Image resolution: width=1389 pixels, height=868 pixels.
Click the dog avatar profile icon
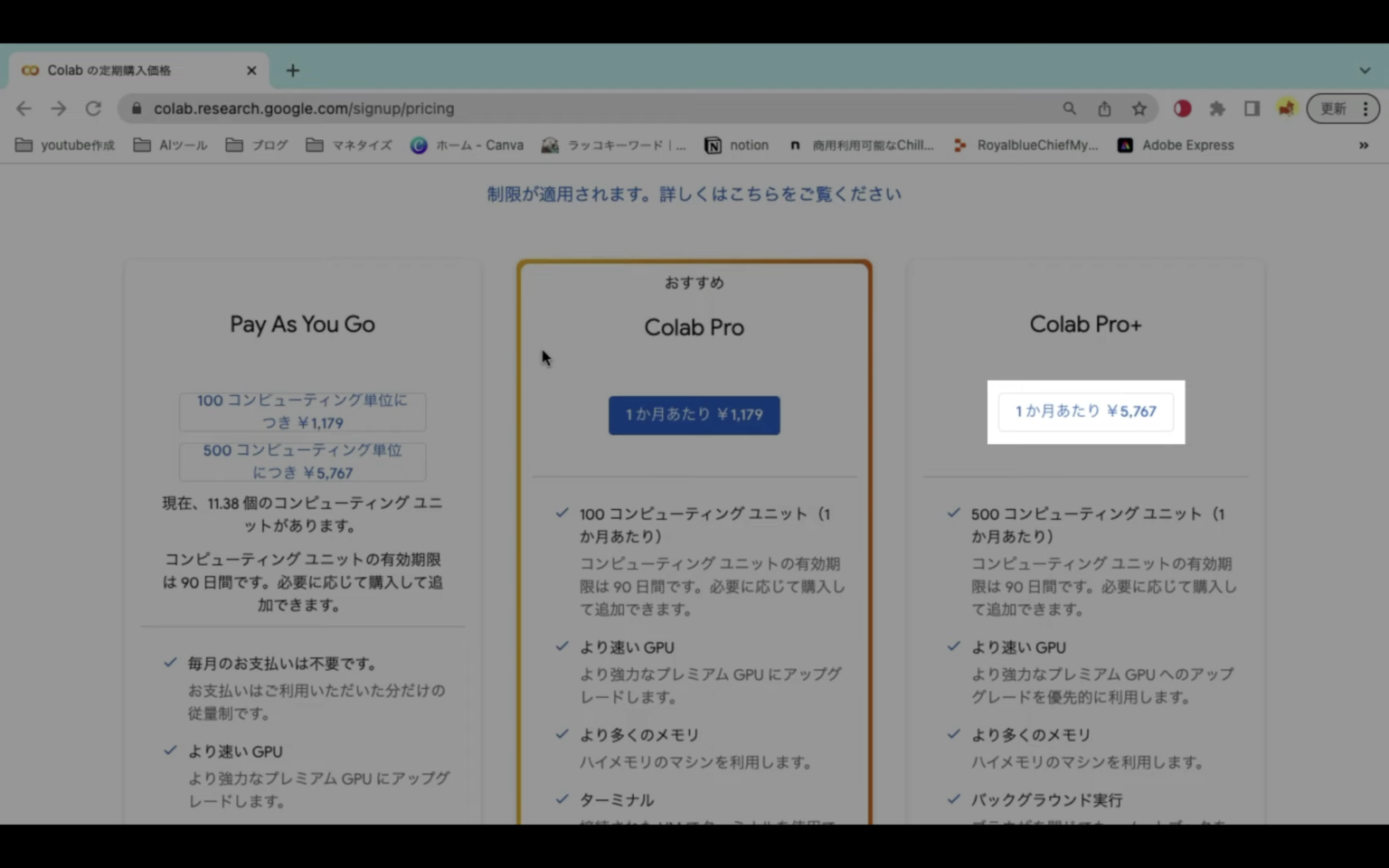point(1286,108)
